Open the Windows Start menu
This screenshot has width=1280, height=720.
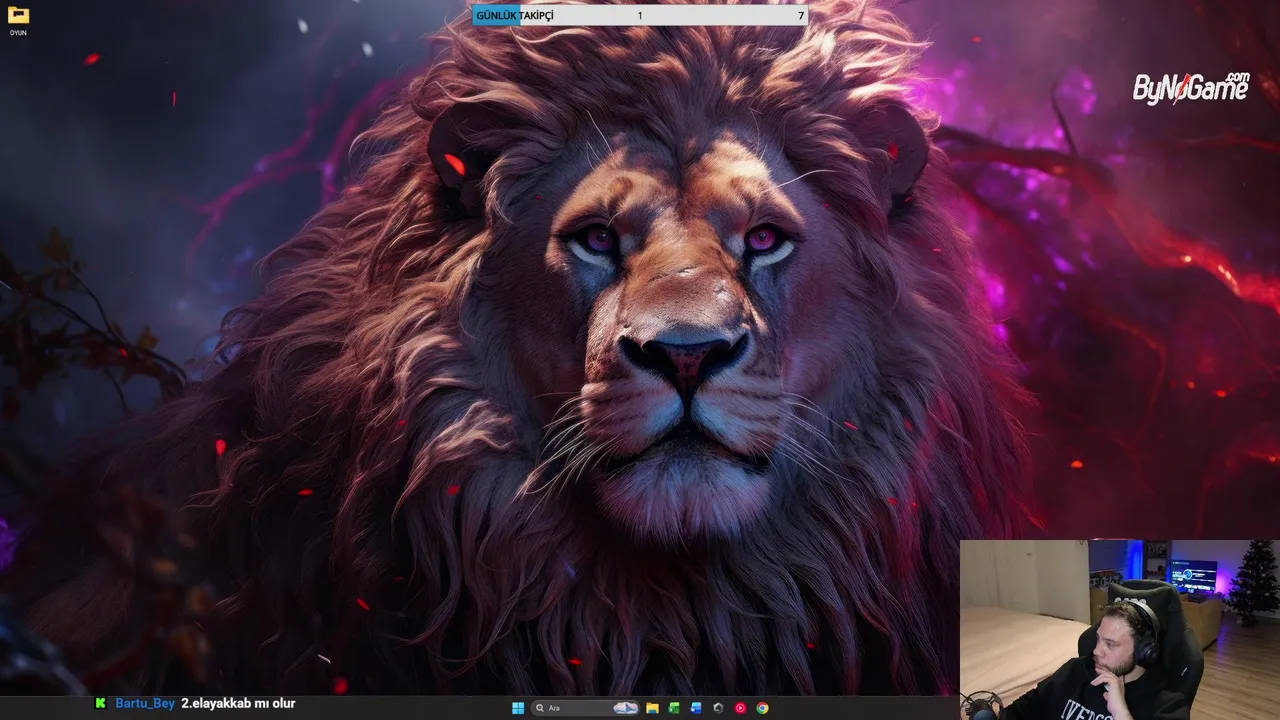coord(518,708)
